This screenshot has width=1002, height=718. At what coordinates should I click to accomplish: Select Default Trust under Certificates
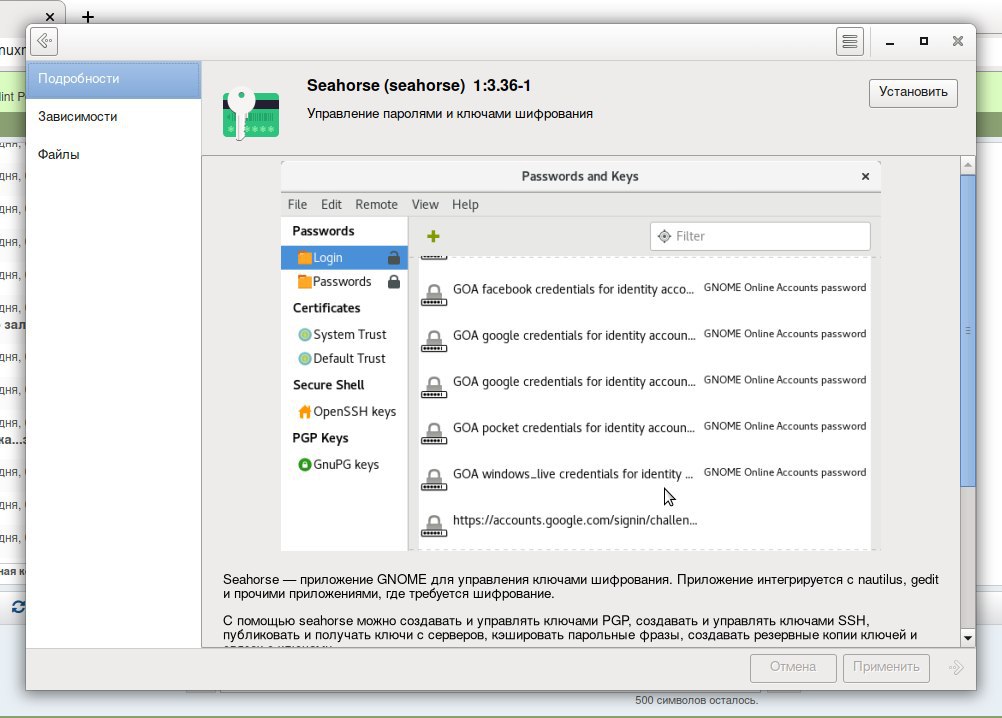pos(344,358)
